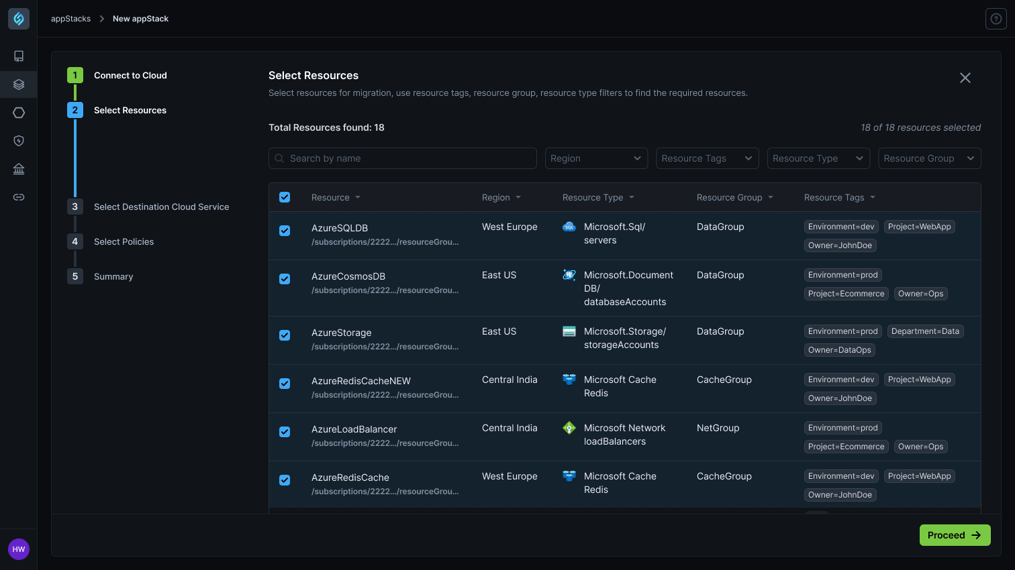Go to the Select Policies step
The image size is (1015, 570).
[124, 242]
